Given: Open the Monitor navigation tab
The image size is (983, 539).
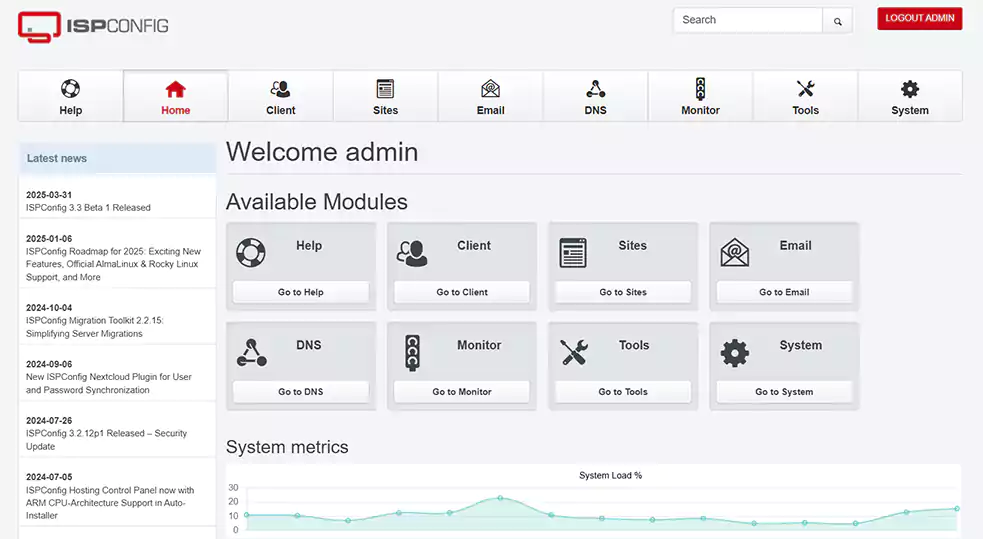Looking at the screenshot, I should (x=700, y=97).
